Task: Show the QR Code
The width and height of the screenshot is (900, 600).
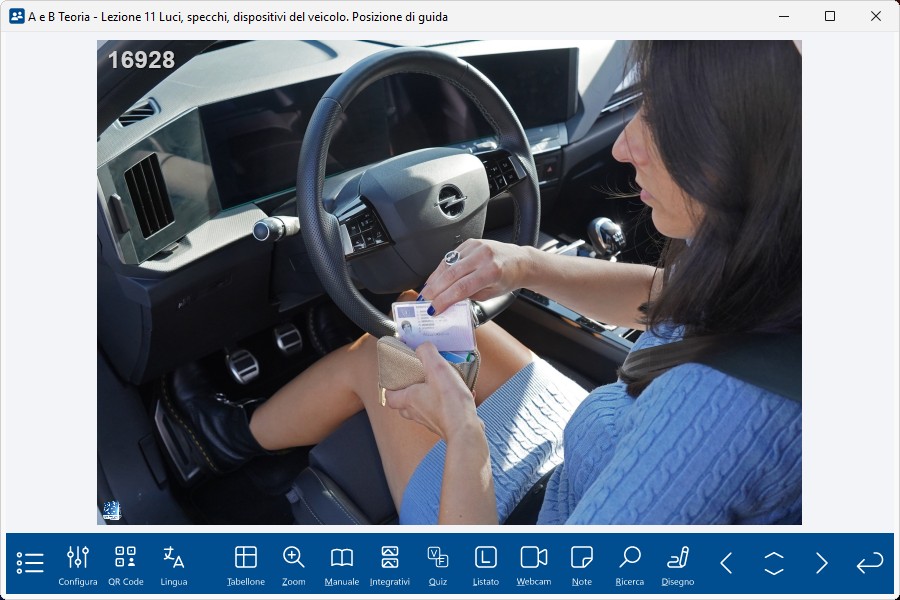Action: click(x=126, y=565)
